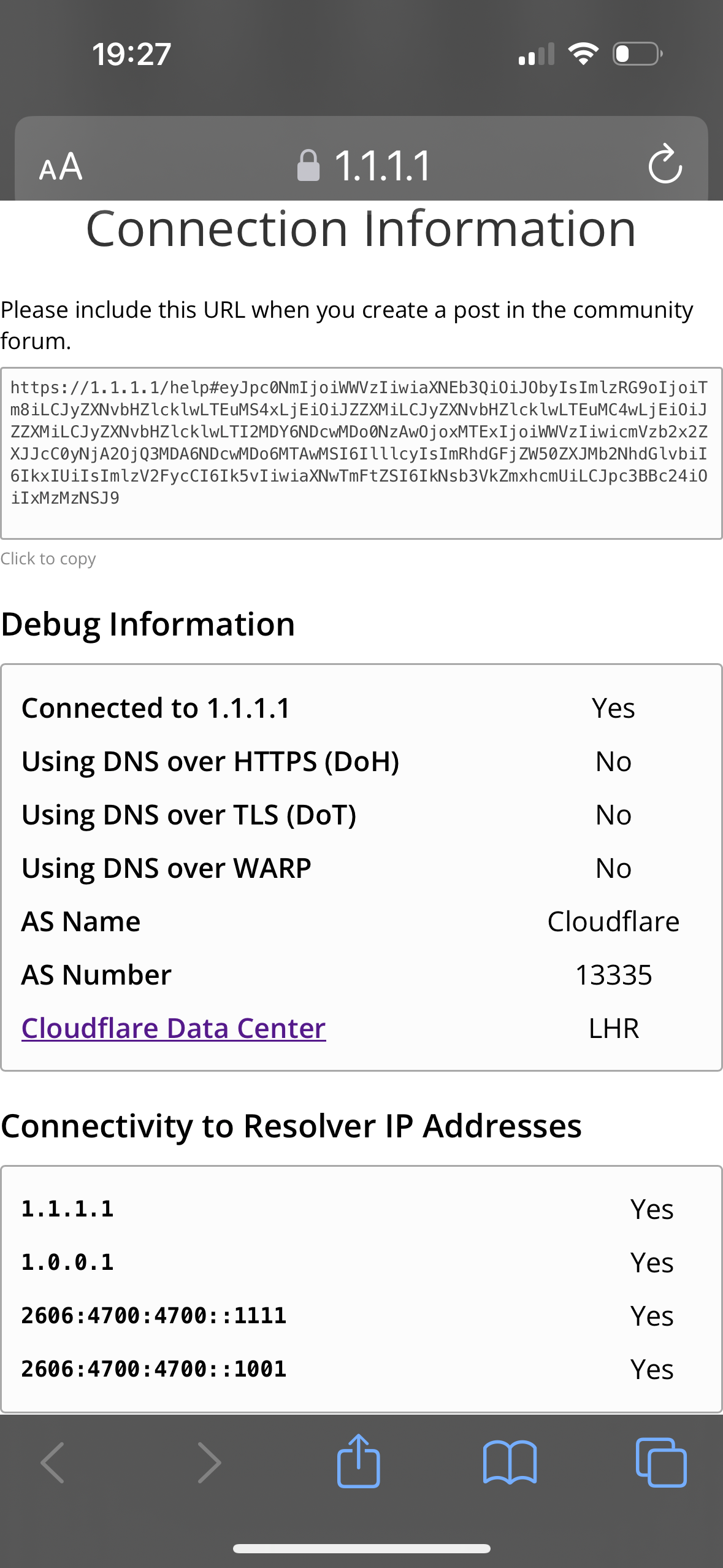Go back with the left chevron button
Image resolution: width=723 pixels, height=1568 pixels.
click(x=52, y=1462)
